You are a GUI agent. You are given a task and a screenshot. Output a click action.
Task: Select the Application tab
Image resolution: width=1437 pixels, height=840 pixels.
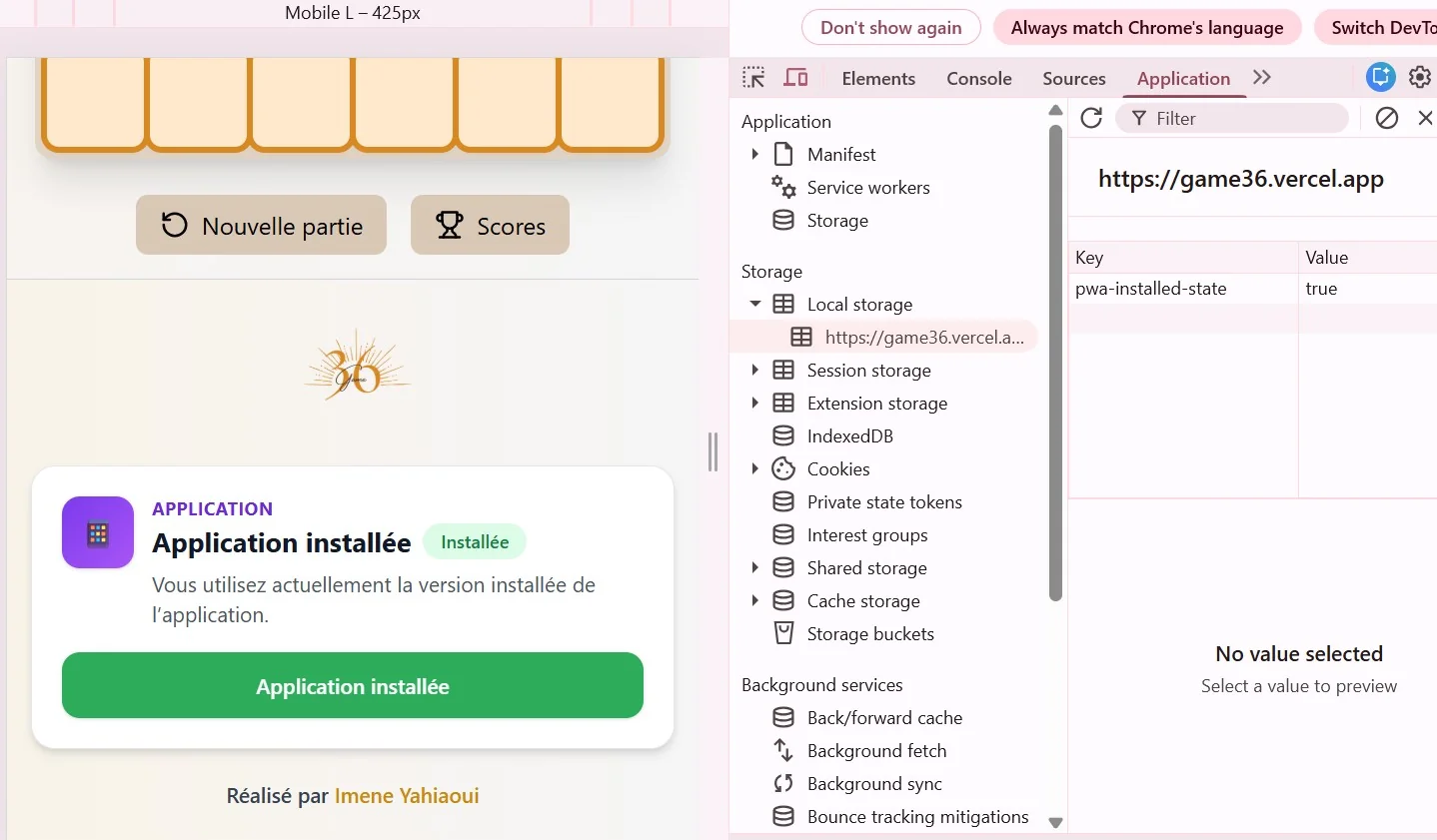(x=1183, y=78)
